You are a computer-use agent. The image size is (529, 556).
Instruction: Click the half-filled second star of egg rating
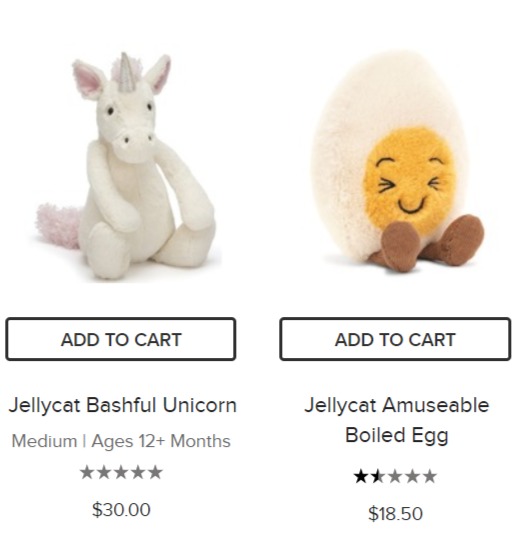(378, 476)
